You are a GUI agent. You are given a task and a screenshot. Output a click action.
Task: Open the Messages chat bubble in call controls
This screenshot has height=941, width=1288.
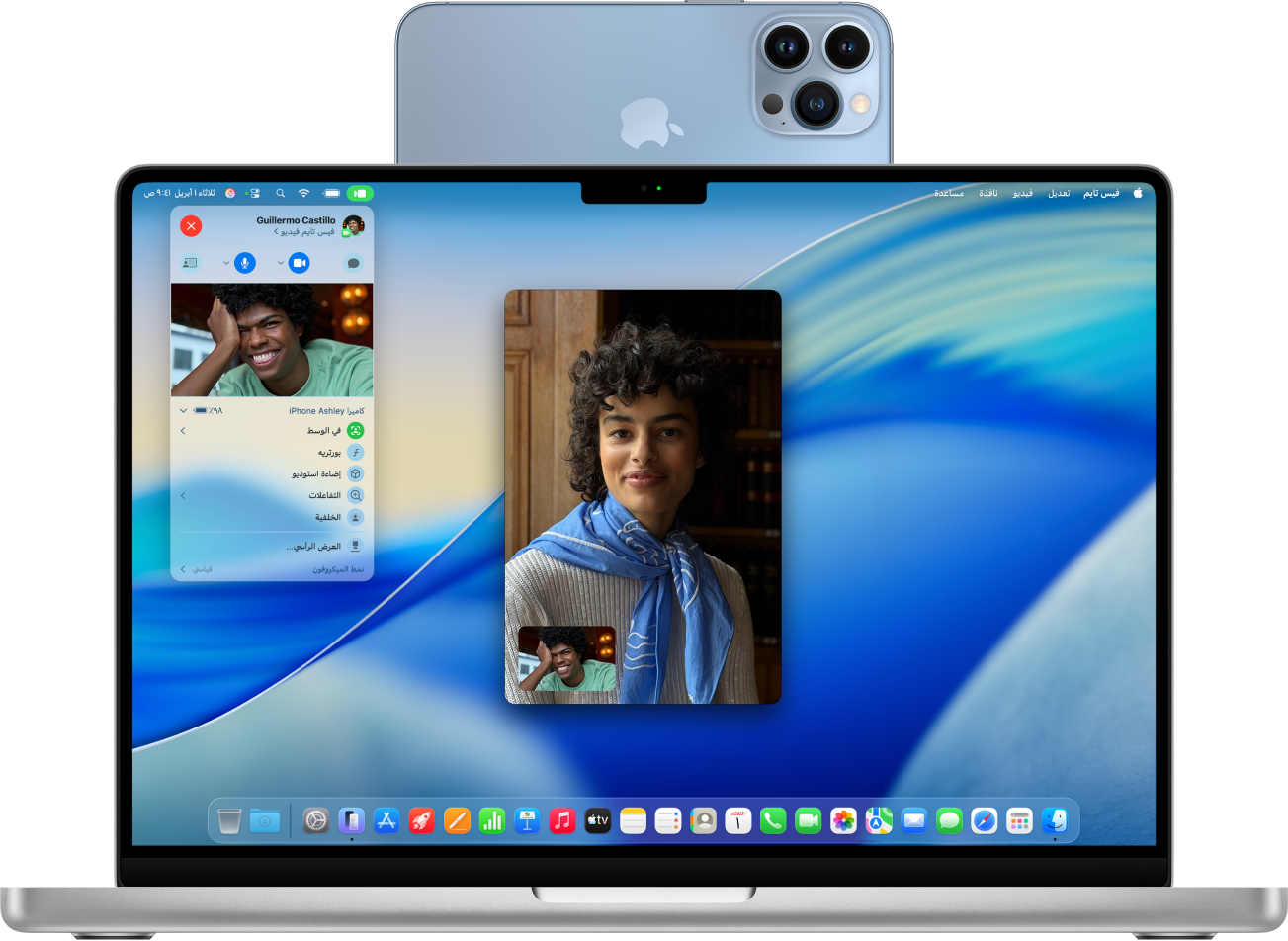353,264
